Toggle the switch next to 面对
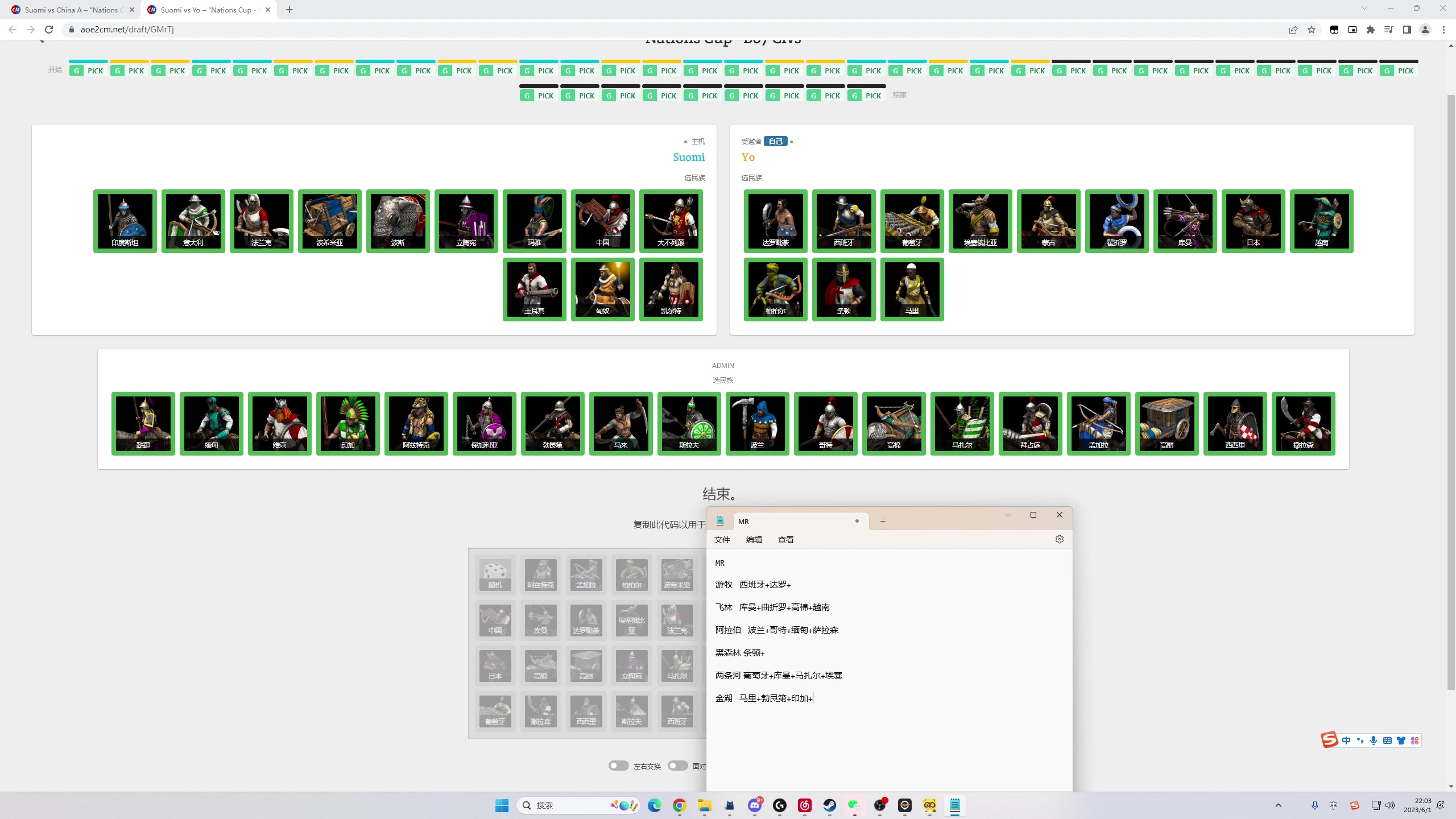This screenshot has width=1456, height=819. (677, 766)
